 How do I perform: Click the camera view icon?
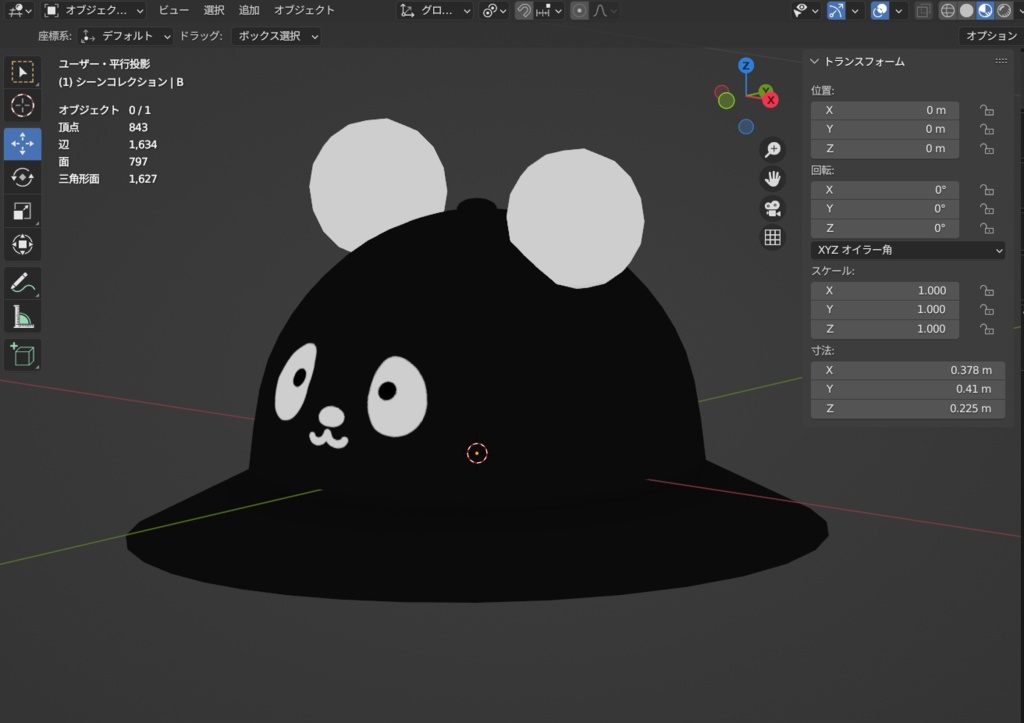point(772,209)
